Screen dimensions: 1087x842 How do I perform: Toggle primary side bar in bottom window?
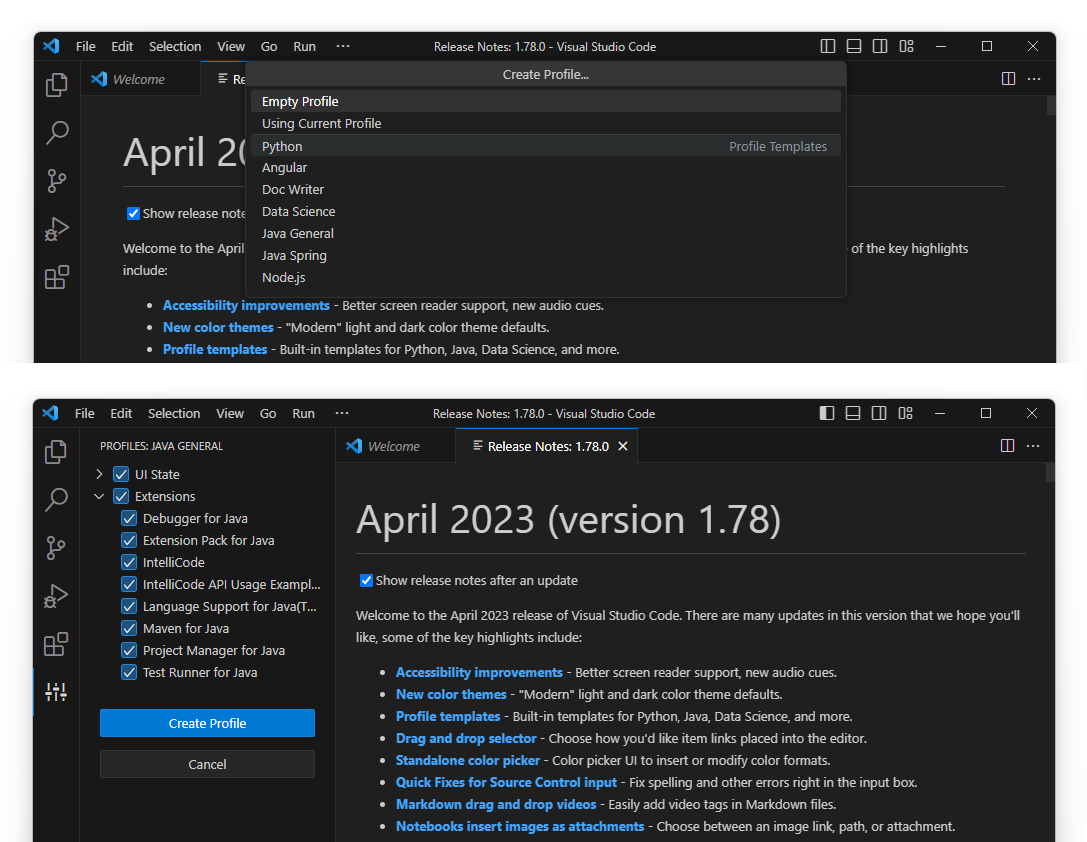coord(826,414)
